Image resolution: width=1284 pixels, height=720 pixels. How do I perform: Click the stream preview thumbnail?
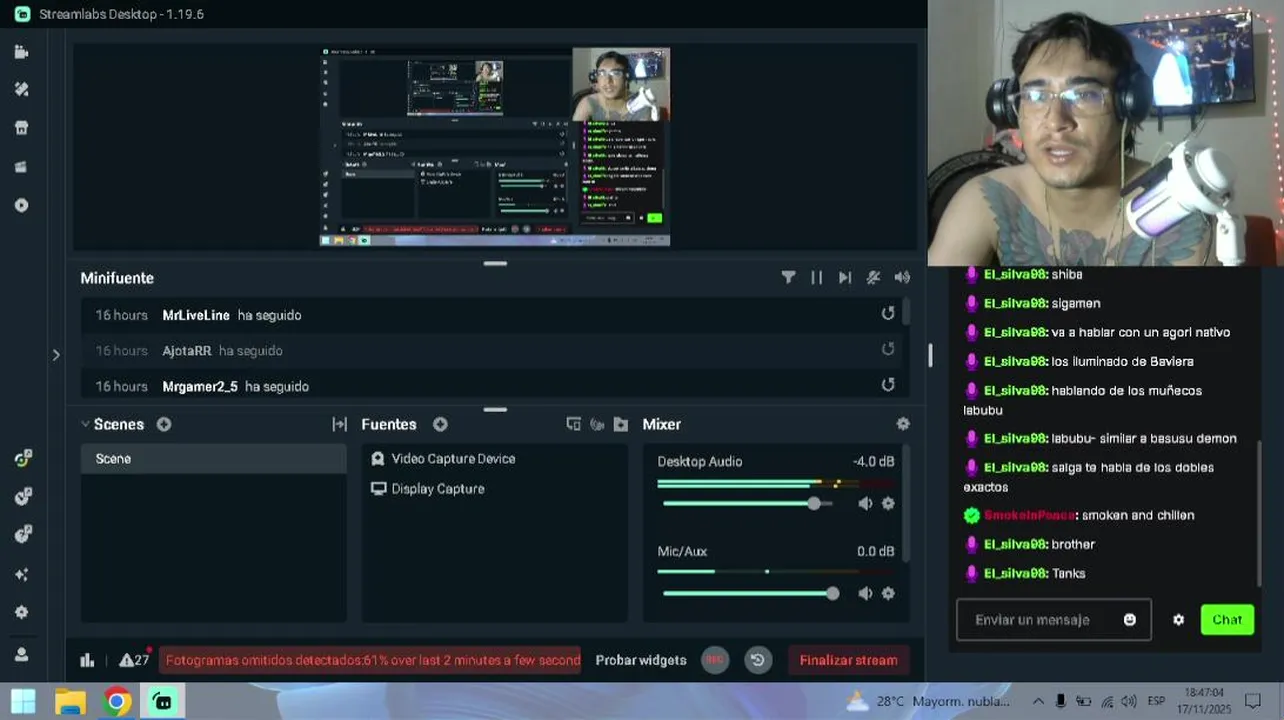coord(495,146)
